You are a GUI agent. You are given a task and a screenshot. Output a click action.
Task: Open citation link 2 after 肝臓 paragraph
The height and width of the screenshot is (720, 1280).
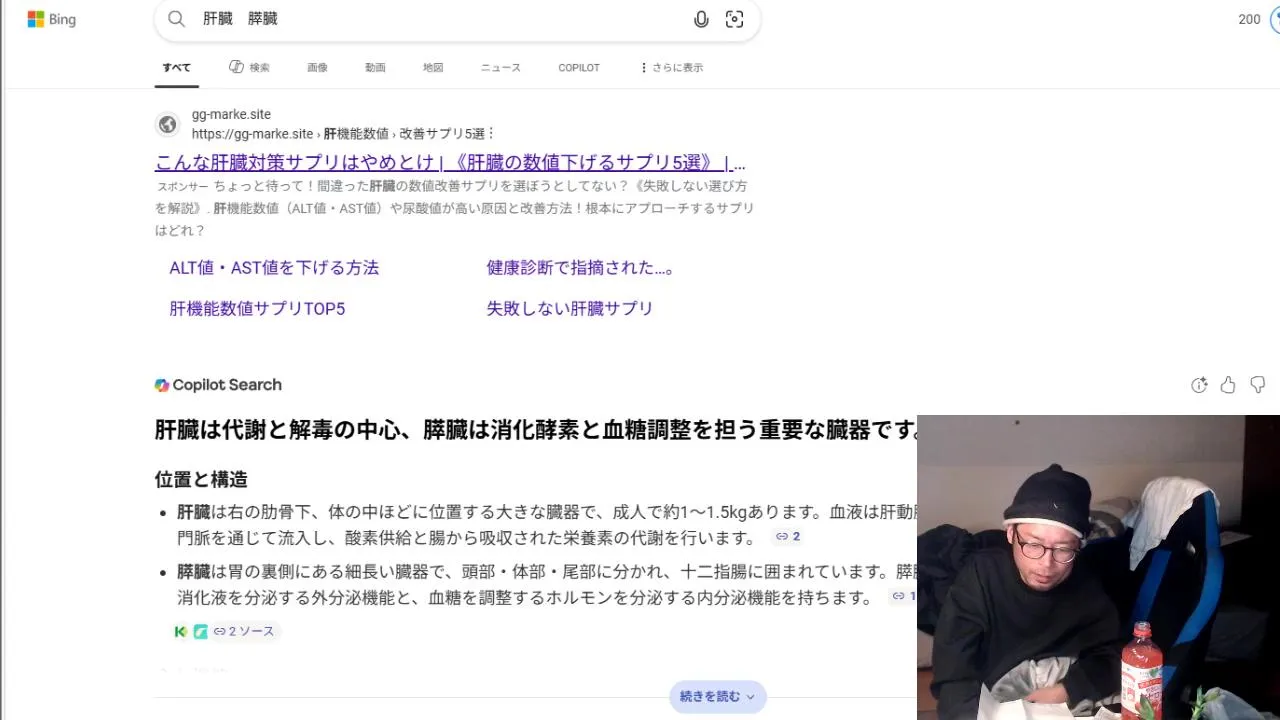(788, 537)
